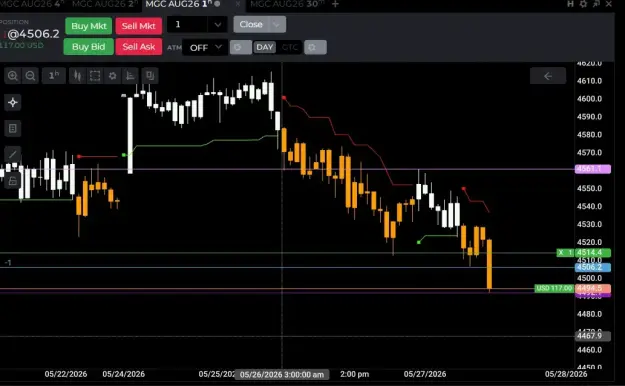Open the notes list sidebar icon
This screenshot has width=625, height=386.
(x=13, y=128)
